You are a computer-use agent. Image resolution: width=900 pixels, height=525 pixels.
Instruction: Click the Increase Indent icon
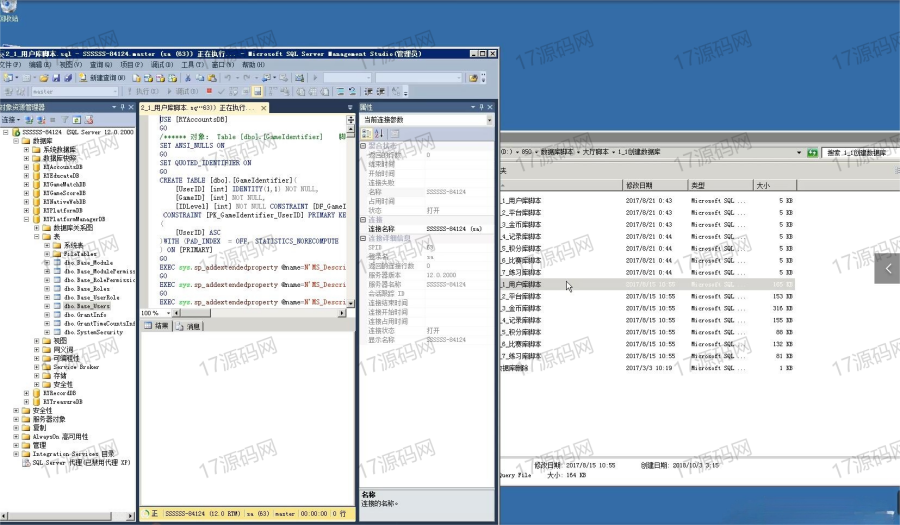coord(381,91)
